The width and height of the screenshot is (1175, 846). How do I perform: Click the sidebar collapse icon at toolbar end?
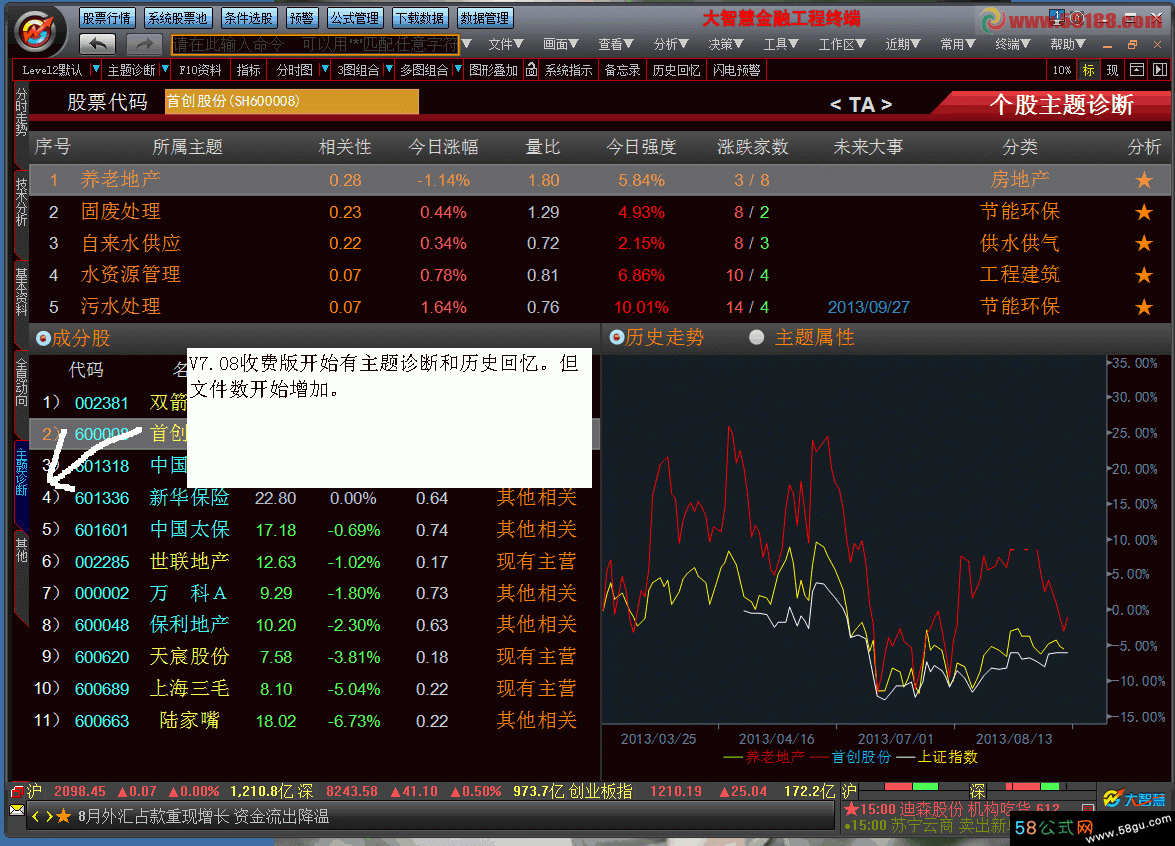(x=1159, y=70)
